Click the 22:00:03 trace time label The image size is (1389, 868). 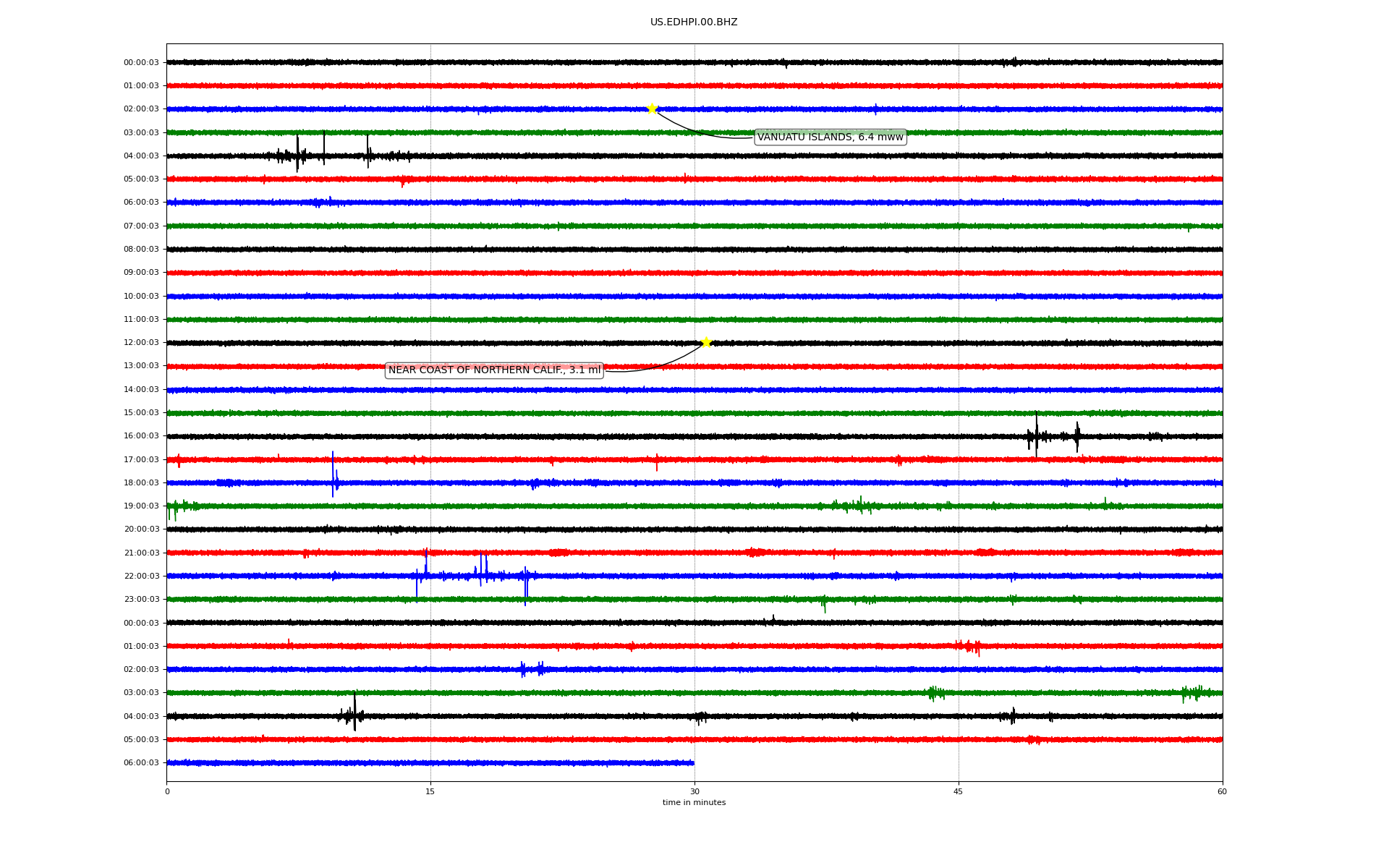(x=141, y=576)
